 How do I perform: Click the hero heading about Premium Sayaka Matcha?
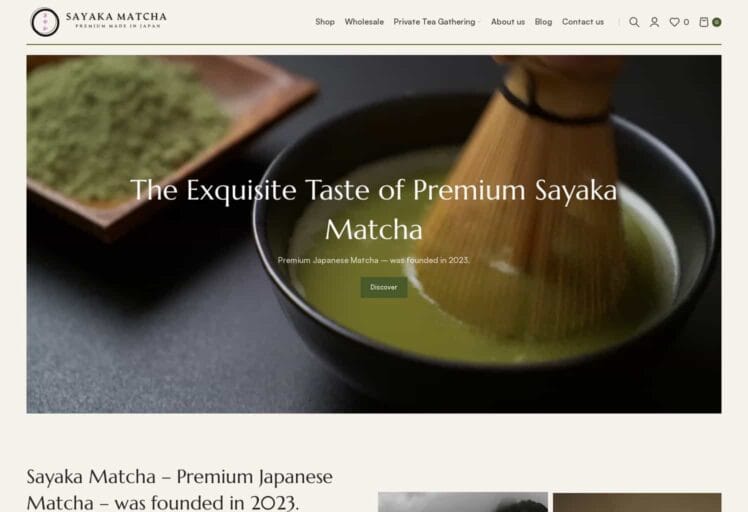click(x=374, y=210)
